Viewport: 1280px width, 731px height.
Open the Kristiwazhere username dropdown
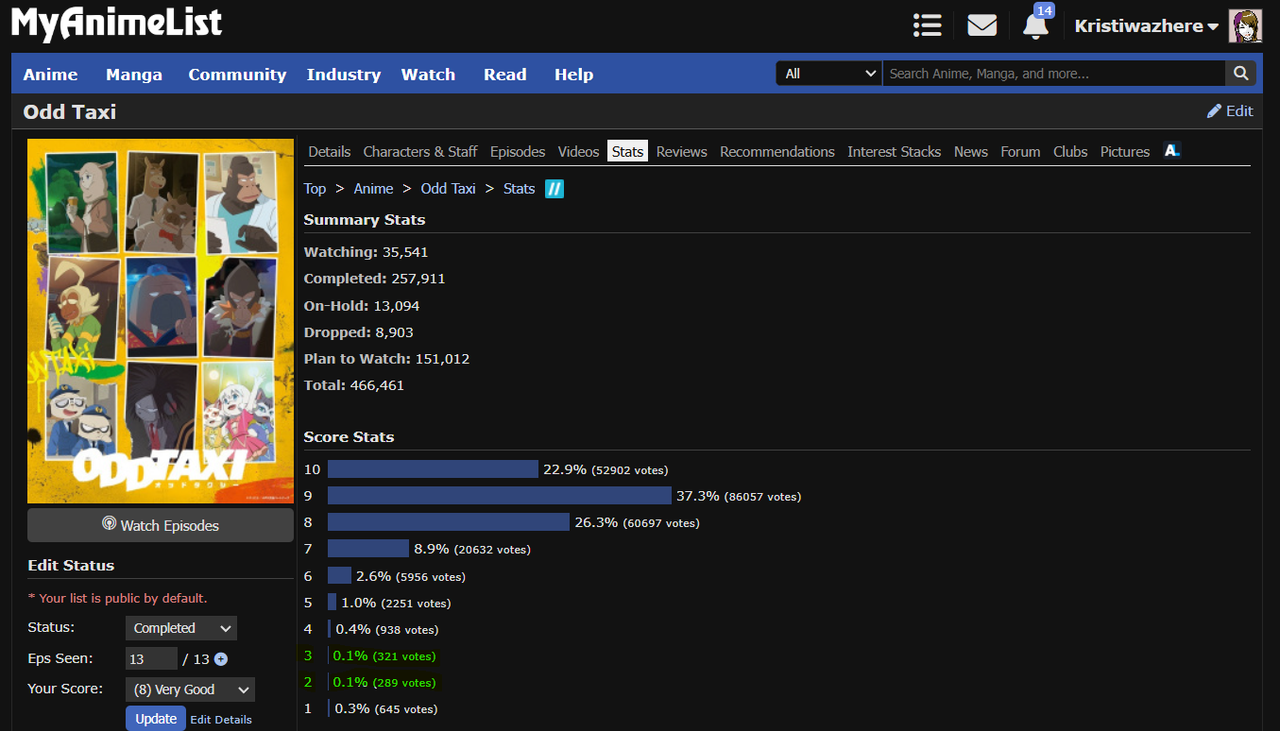(x=1146, y=26)
